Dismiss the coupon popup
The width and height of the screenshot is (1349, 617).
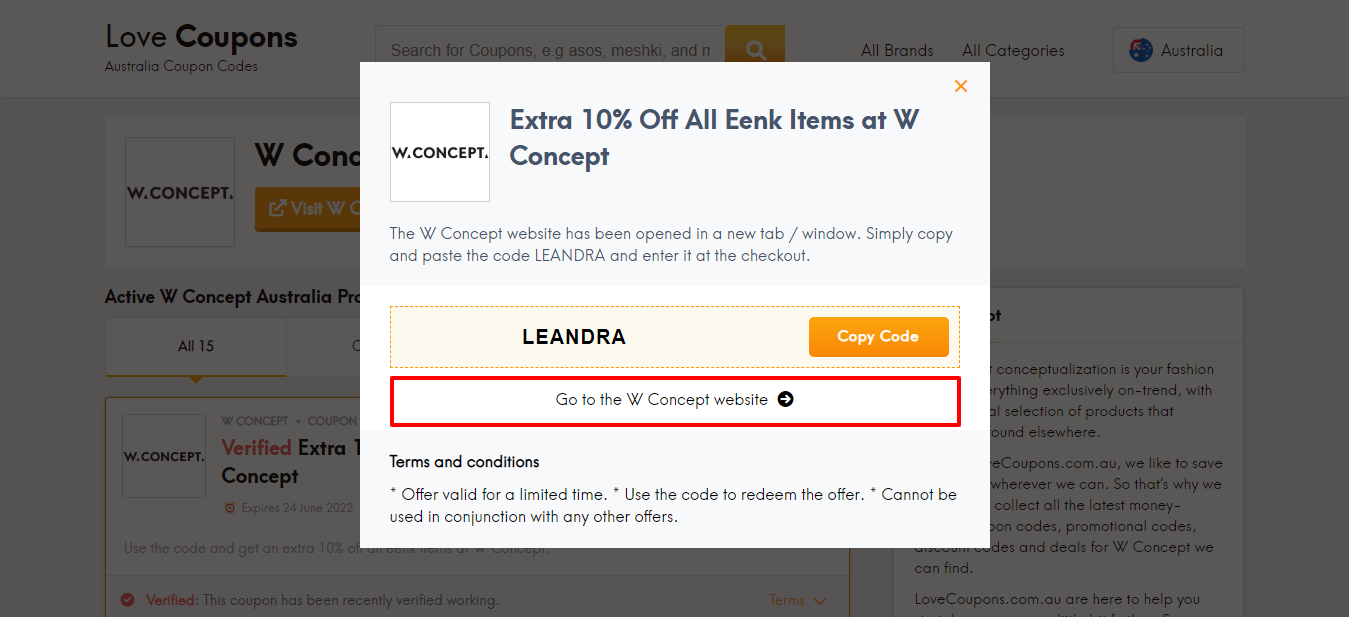(x=960, y=86)
